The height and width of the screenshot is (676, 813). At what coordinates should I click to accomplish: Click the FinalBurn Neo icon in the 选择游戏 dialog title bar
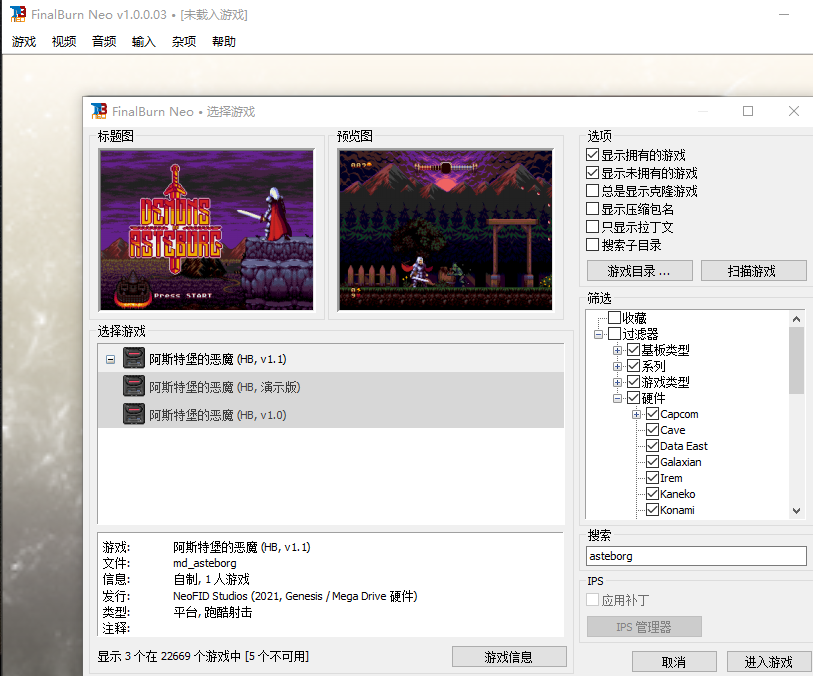[99, 111]
